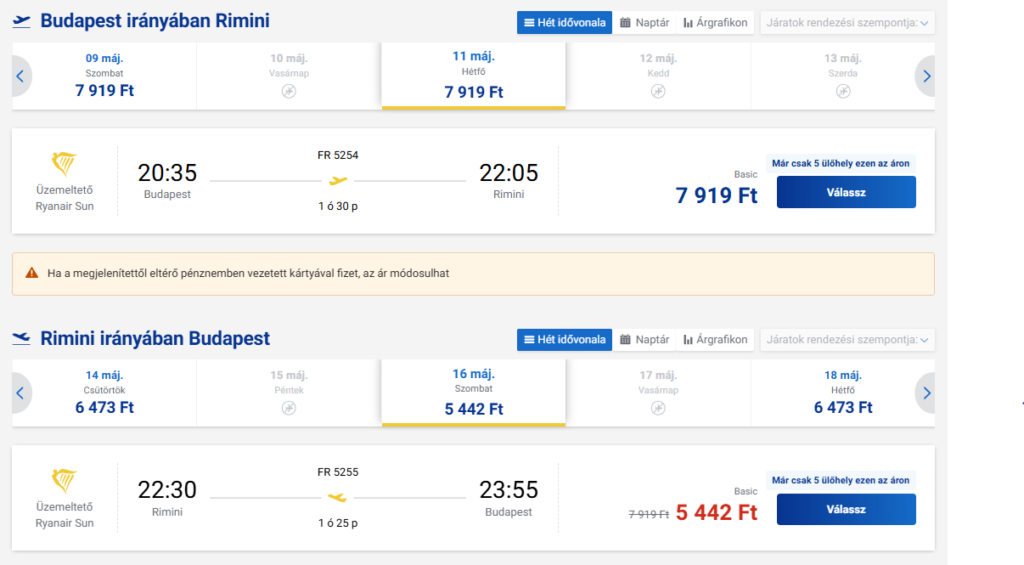This screenshot has height=565, width=1024.
Task: Show earlier outbound dates with the left arrow
Action: pos(20,76)
